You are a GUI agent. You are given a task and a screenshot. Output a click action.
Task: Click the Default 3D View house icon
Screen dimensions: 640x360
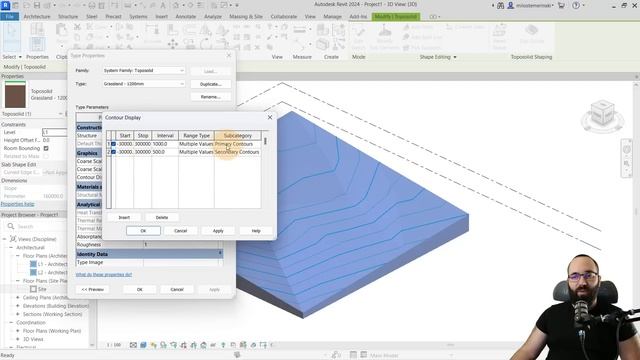[176, 5]
